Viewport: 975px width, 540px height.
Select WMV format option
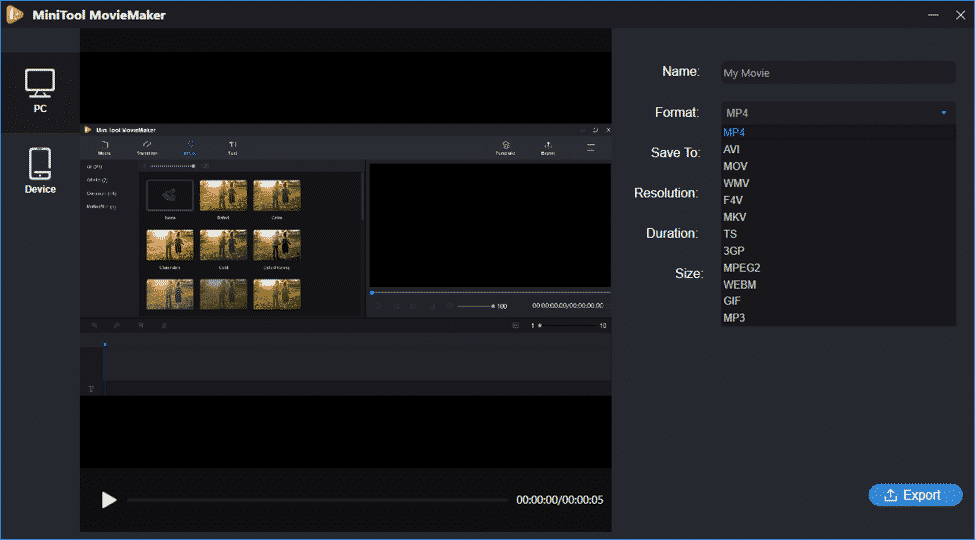click(x=838, y=183)
